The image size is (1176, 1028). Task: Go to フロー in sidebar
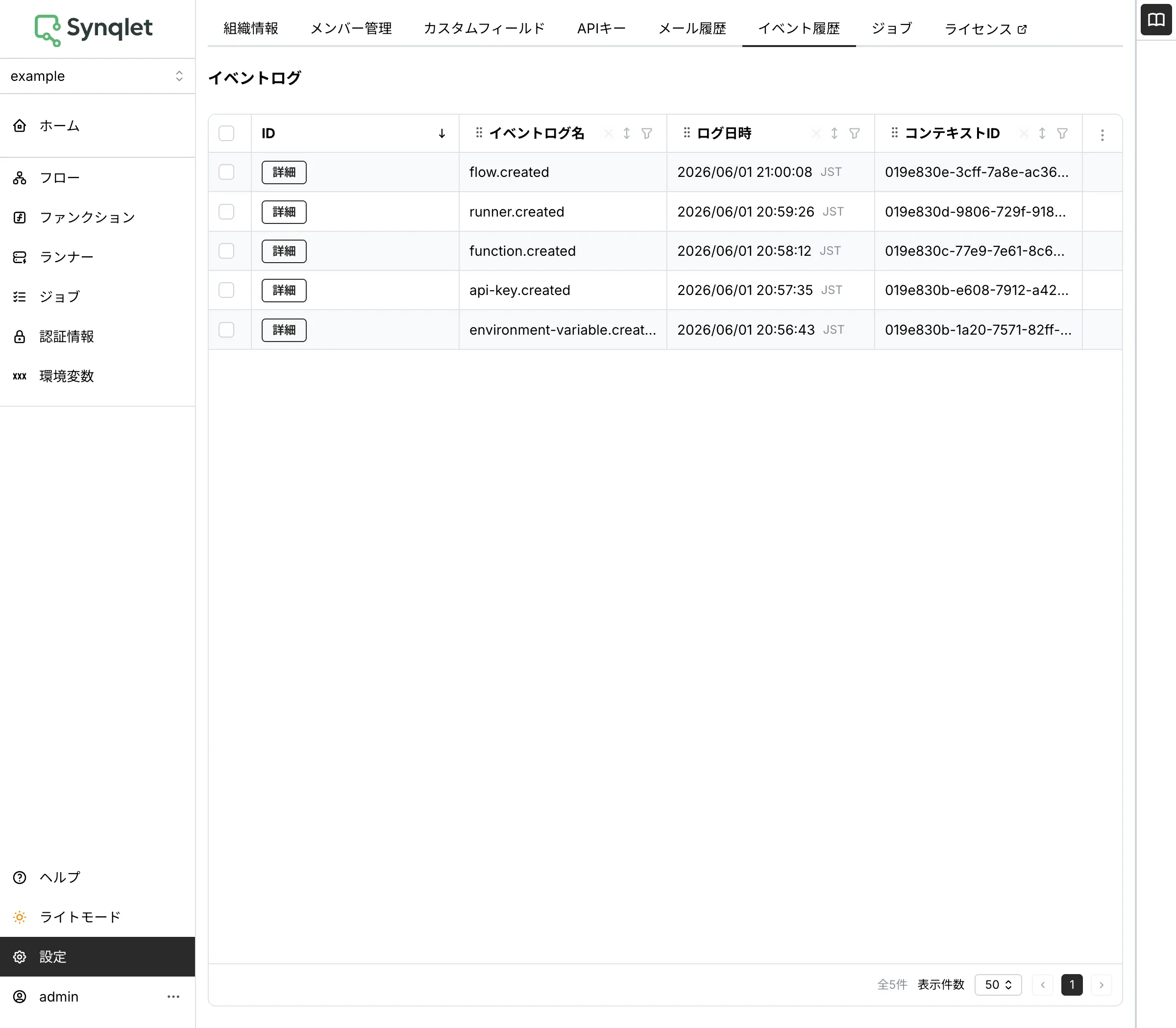[x=98, y=178]
